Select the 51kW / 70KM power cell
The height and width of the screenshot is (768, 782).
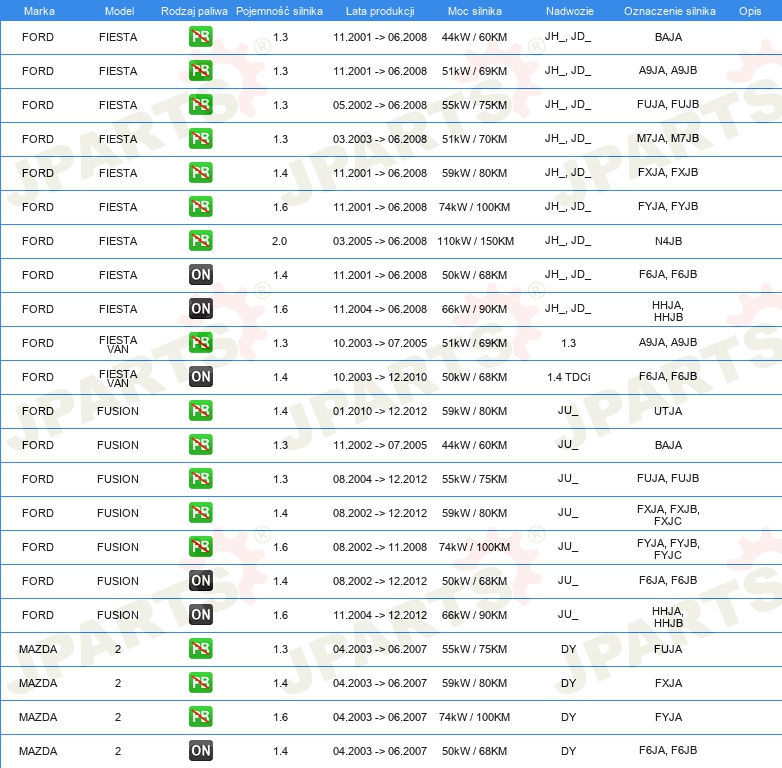474,139
